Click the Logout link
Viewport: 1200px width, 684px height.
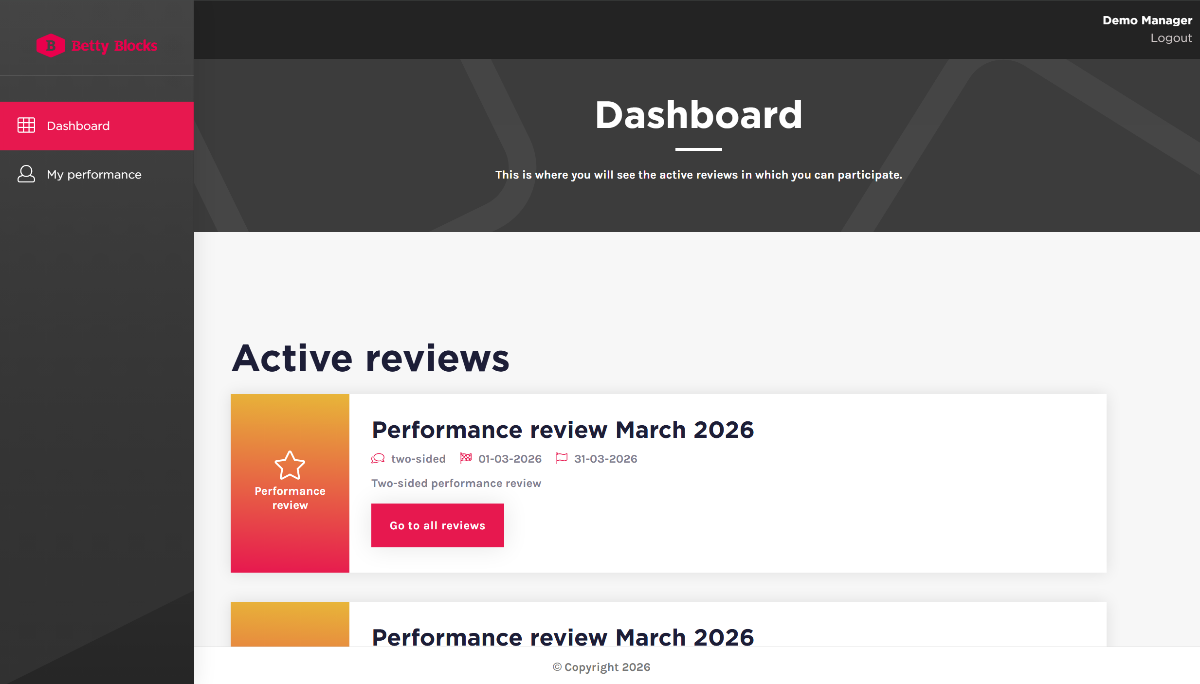[1171, 38]
